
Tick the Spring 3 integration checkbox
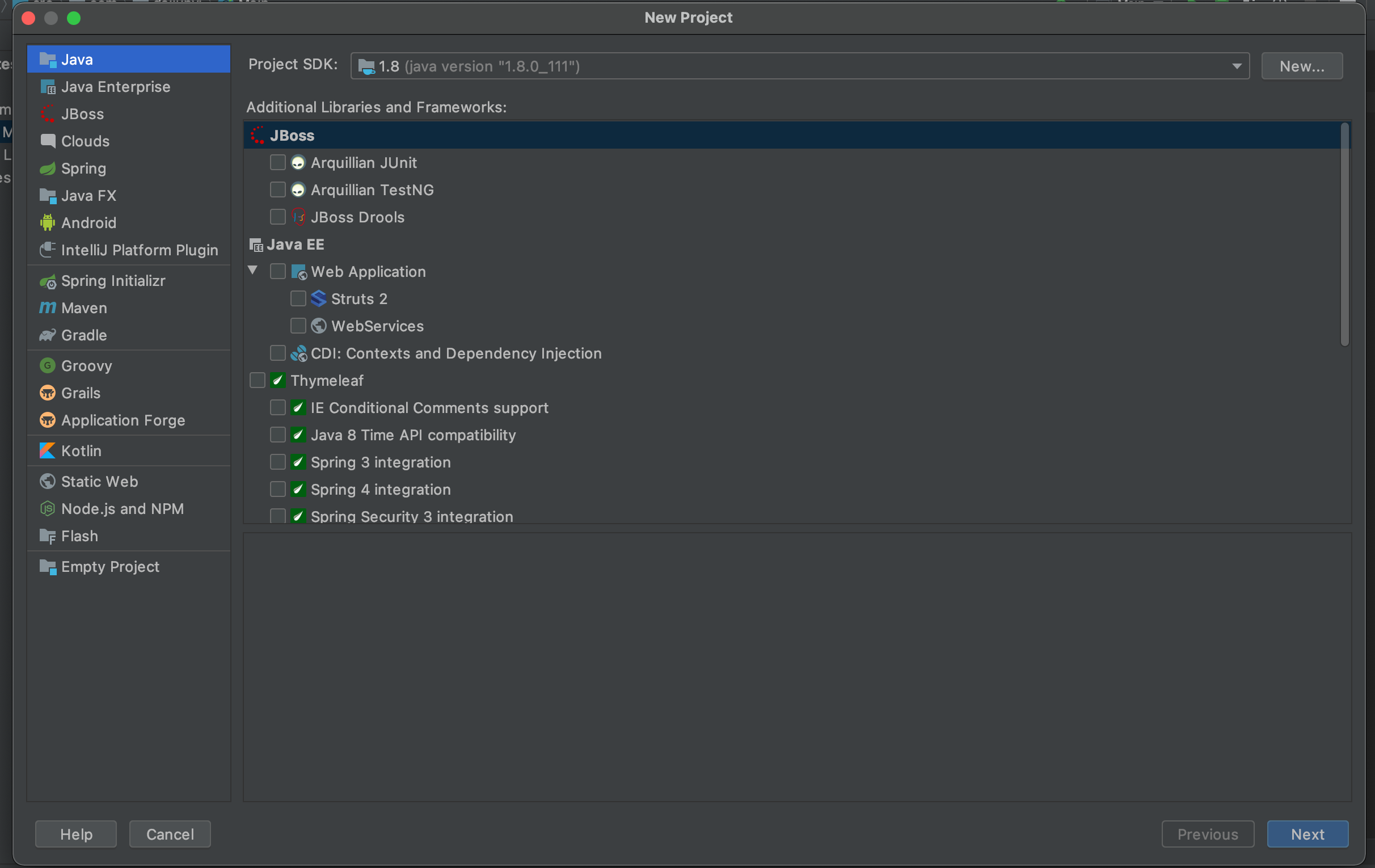pyautogui.click(x=277, y=462)
